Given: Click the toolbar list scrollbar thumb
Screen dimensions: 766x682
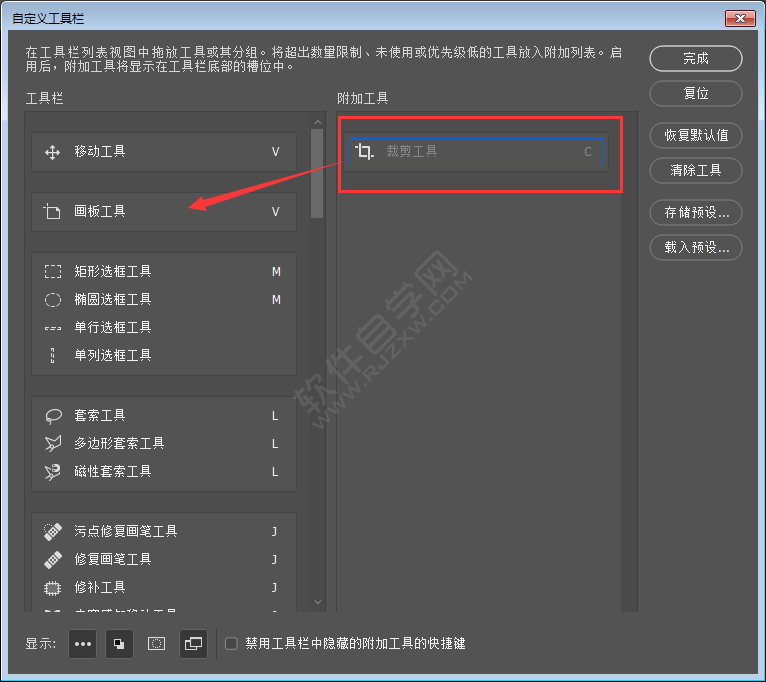Looking at the screenshot, I should point(317,173).
